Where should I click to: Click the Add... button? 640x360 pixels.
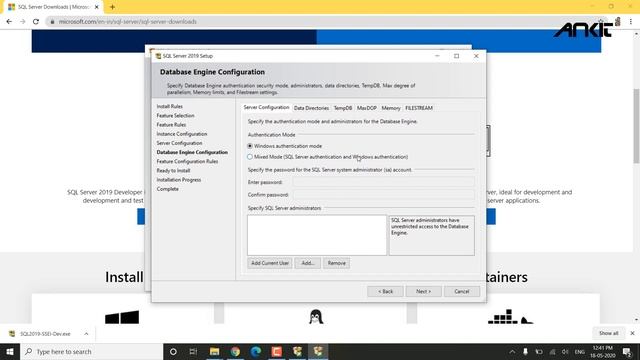point(308,263)
